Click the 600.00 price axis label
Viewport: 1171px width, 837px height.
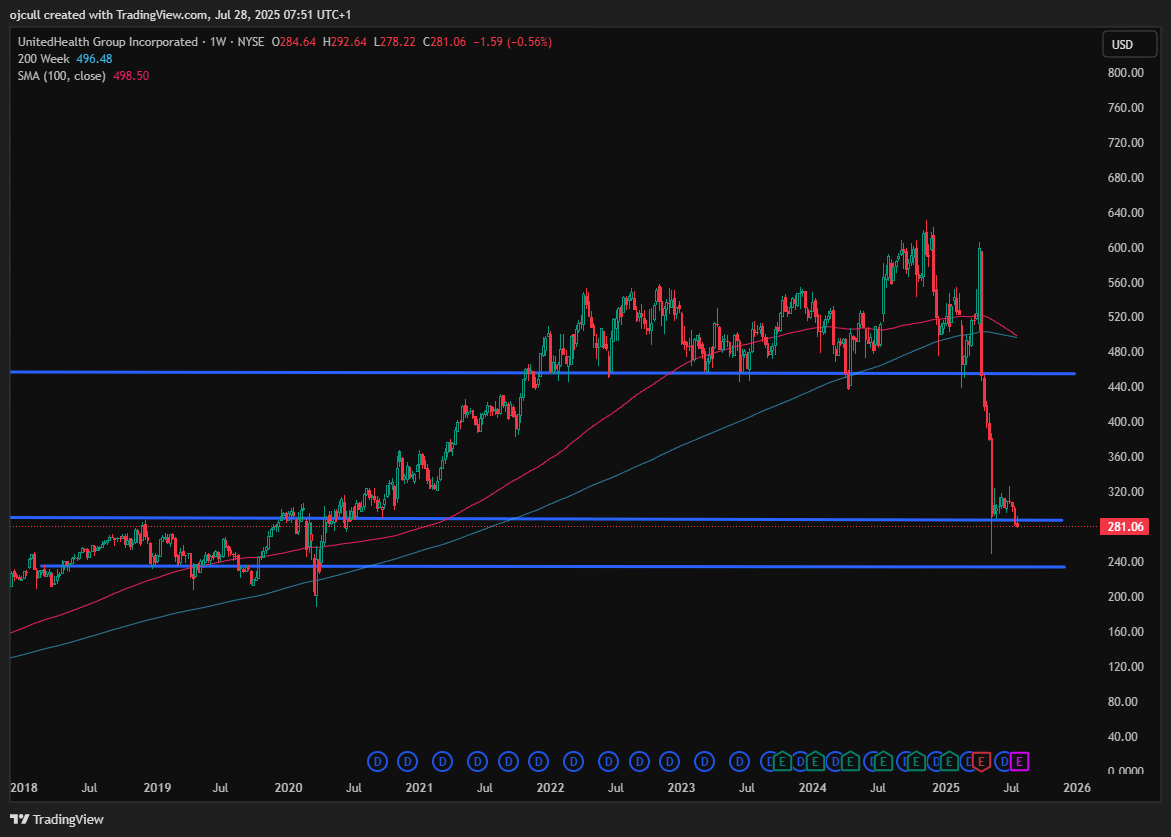(x=1125, y=247)
